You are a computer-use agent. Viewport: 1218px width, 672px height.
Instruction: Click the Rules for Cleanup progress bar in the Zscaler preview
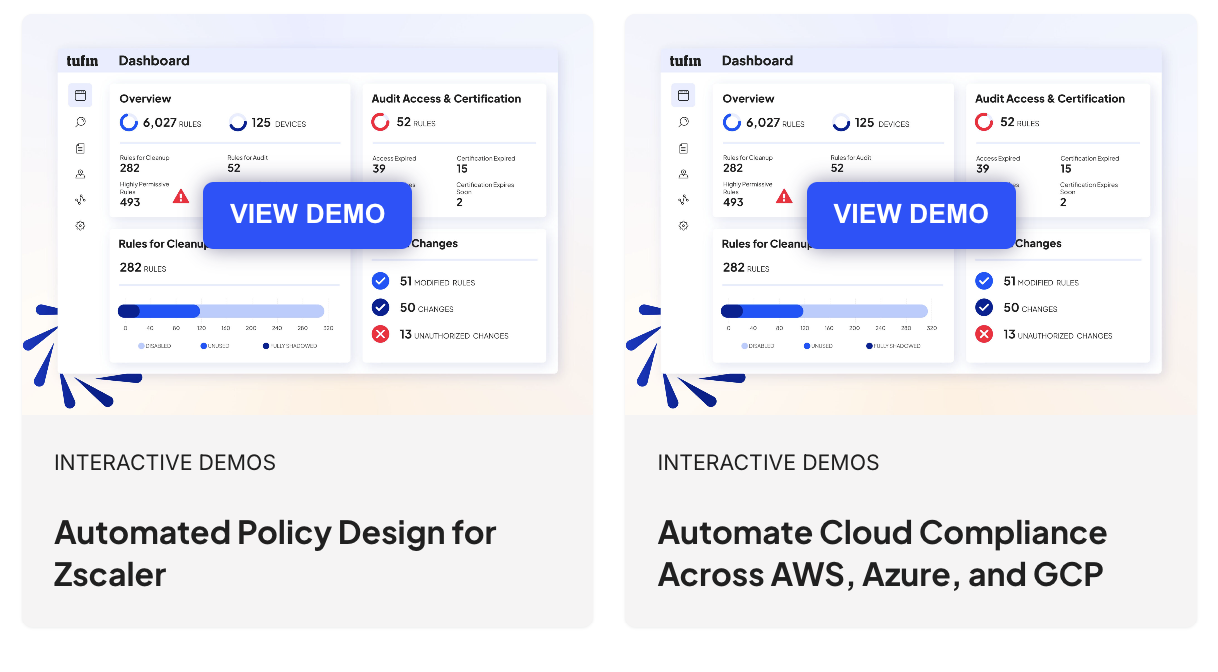pos(221,311)
